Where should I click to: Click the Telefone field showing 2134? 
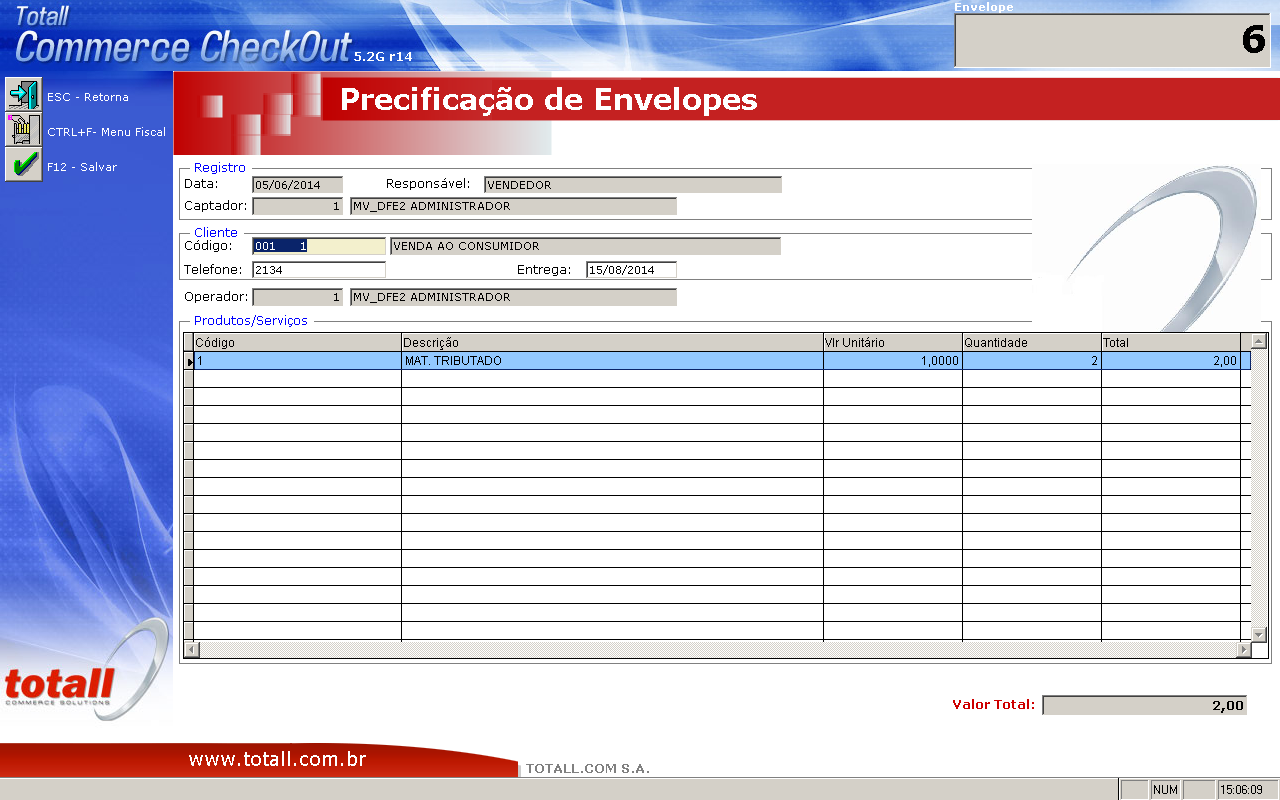(318, 269)
